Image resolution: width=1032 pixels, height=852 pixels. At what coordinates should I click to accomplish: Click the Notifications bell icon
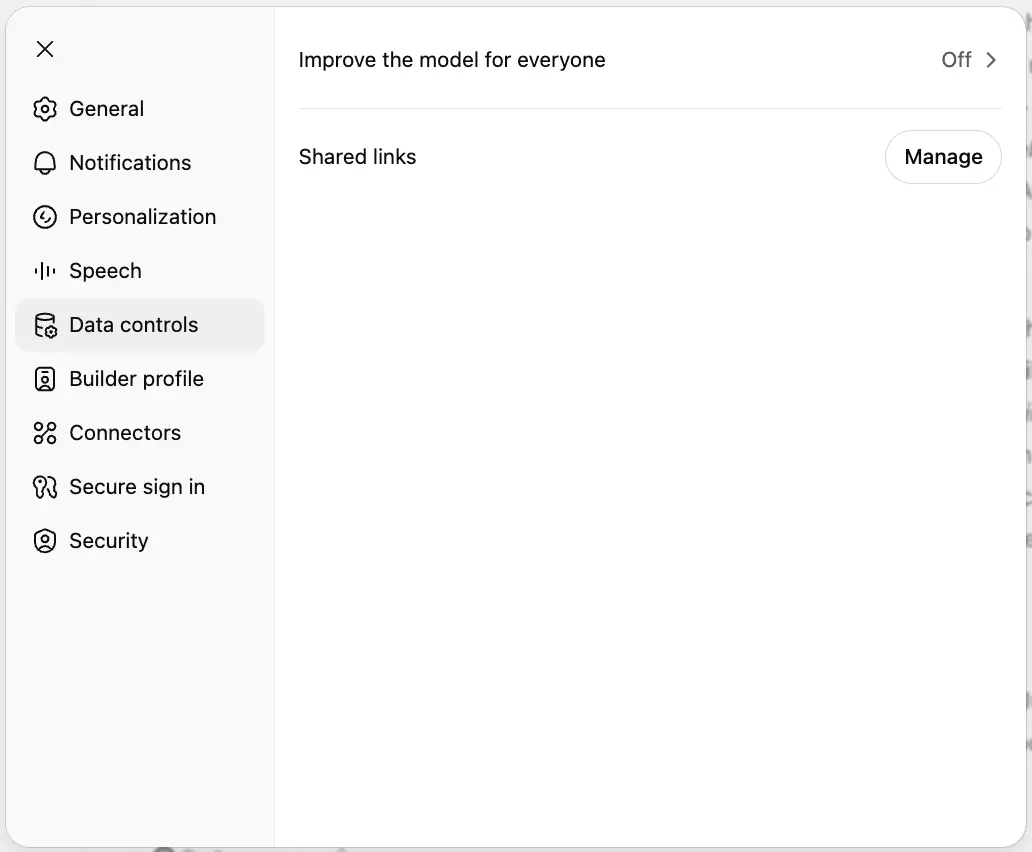(45, 163)
